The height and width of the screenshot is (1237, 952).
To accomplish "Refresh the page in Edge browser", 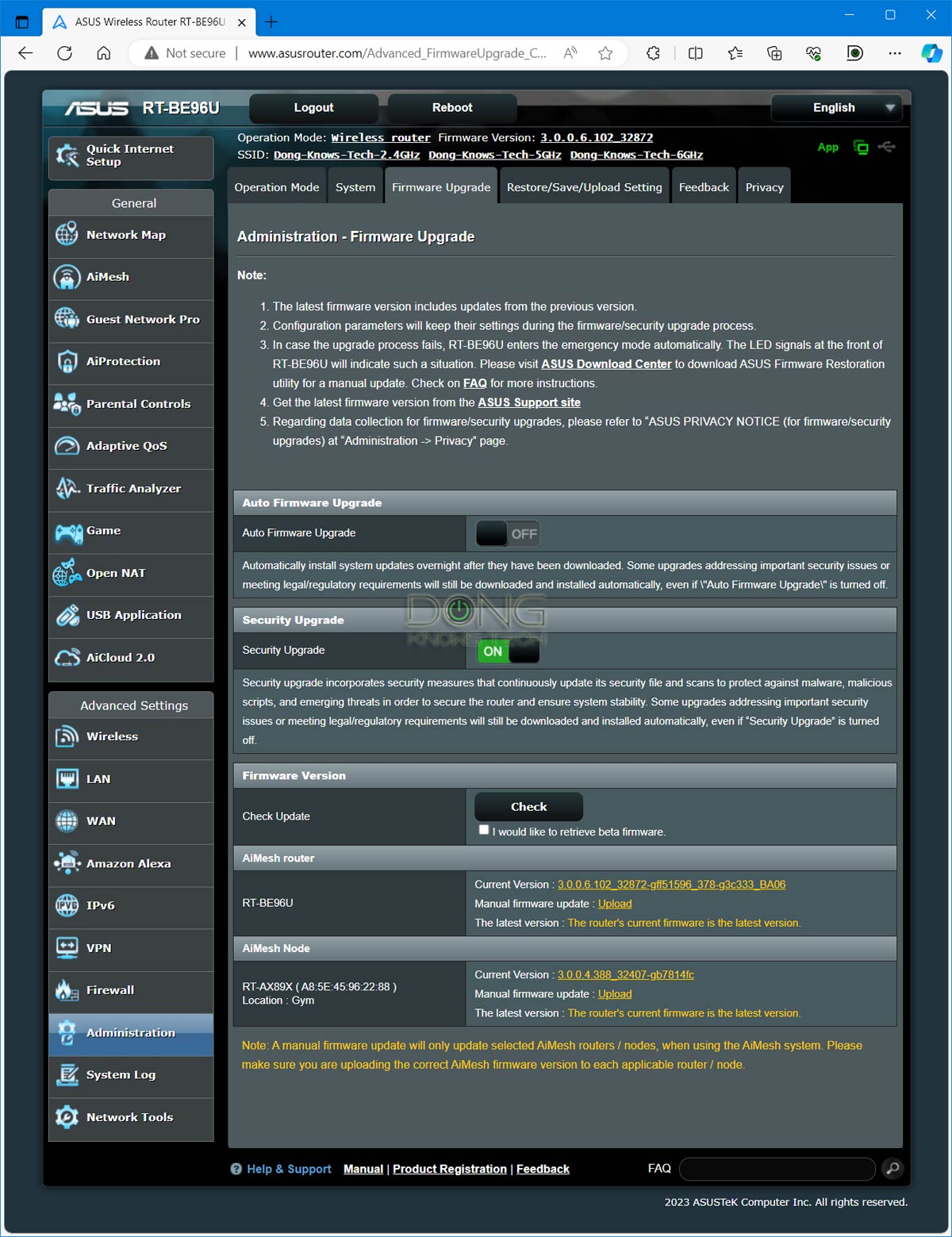I will [x=65, y=53].
